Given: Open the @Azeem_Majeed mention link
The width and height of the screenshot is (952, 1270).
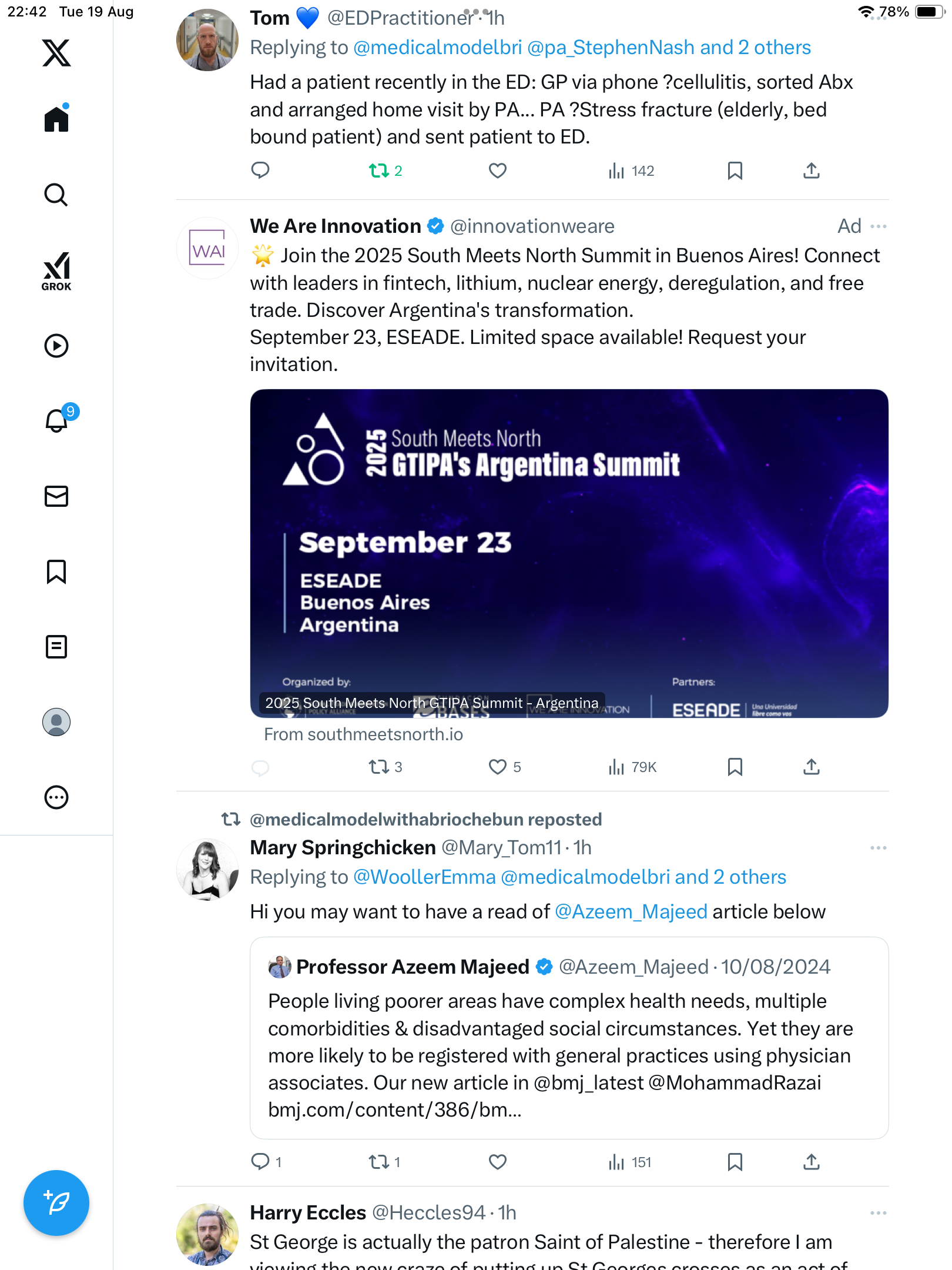Looking at the screenshot, I should 631,912.
